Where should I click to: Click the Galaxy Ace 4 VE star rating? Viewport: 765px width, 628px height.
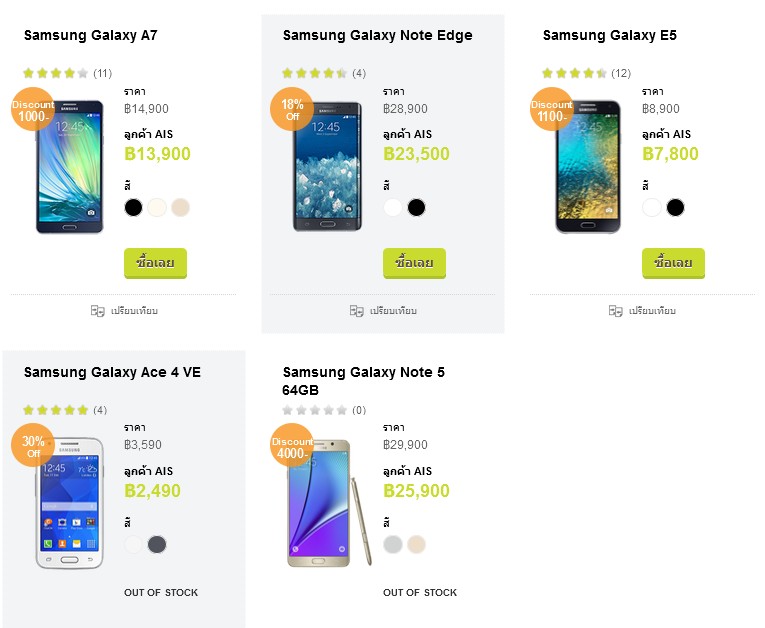point(56,410)
